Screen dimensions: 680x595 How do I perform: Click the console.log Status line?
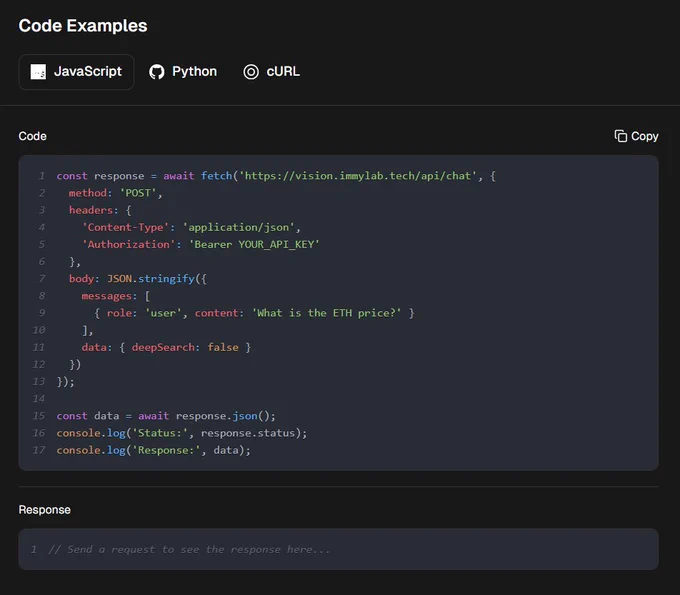coord(182,433)
